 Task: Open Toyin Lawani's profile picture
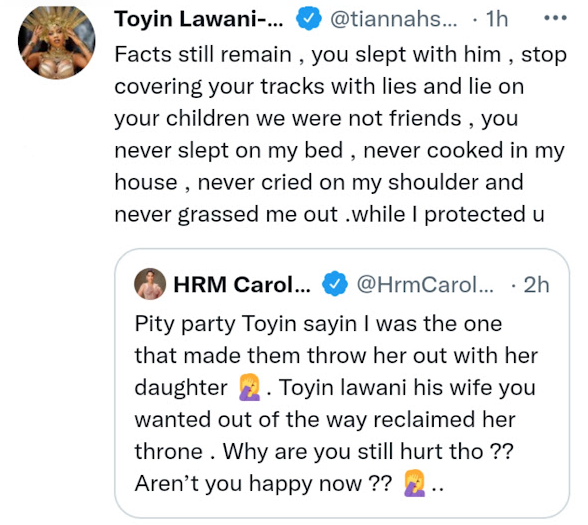[57, 42]
